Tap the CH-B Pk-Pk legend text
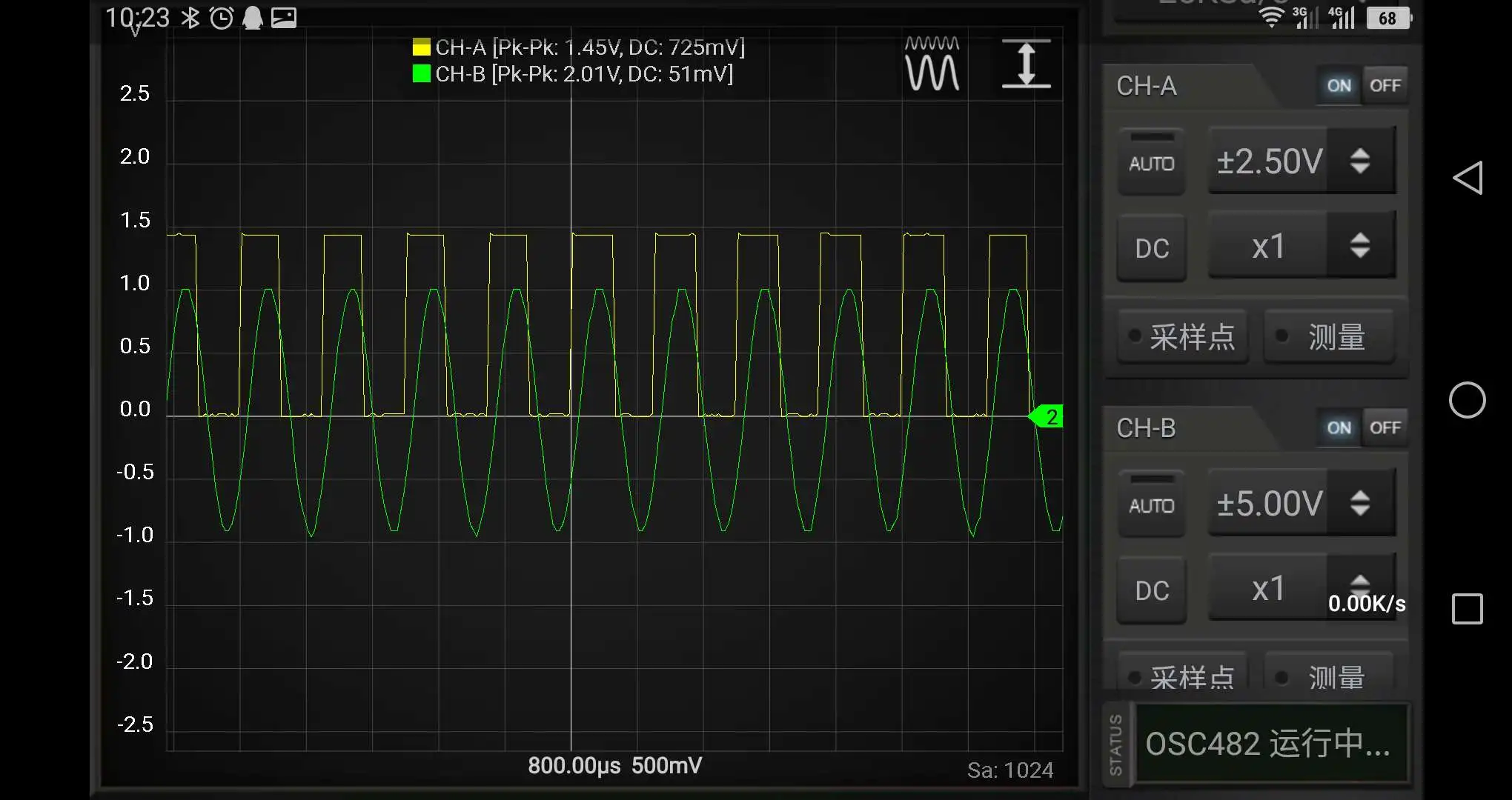This screenshot has width=1512, height=800. (x=584, y=74)
